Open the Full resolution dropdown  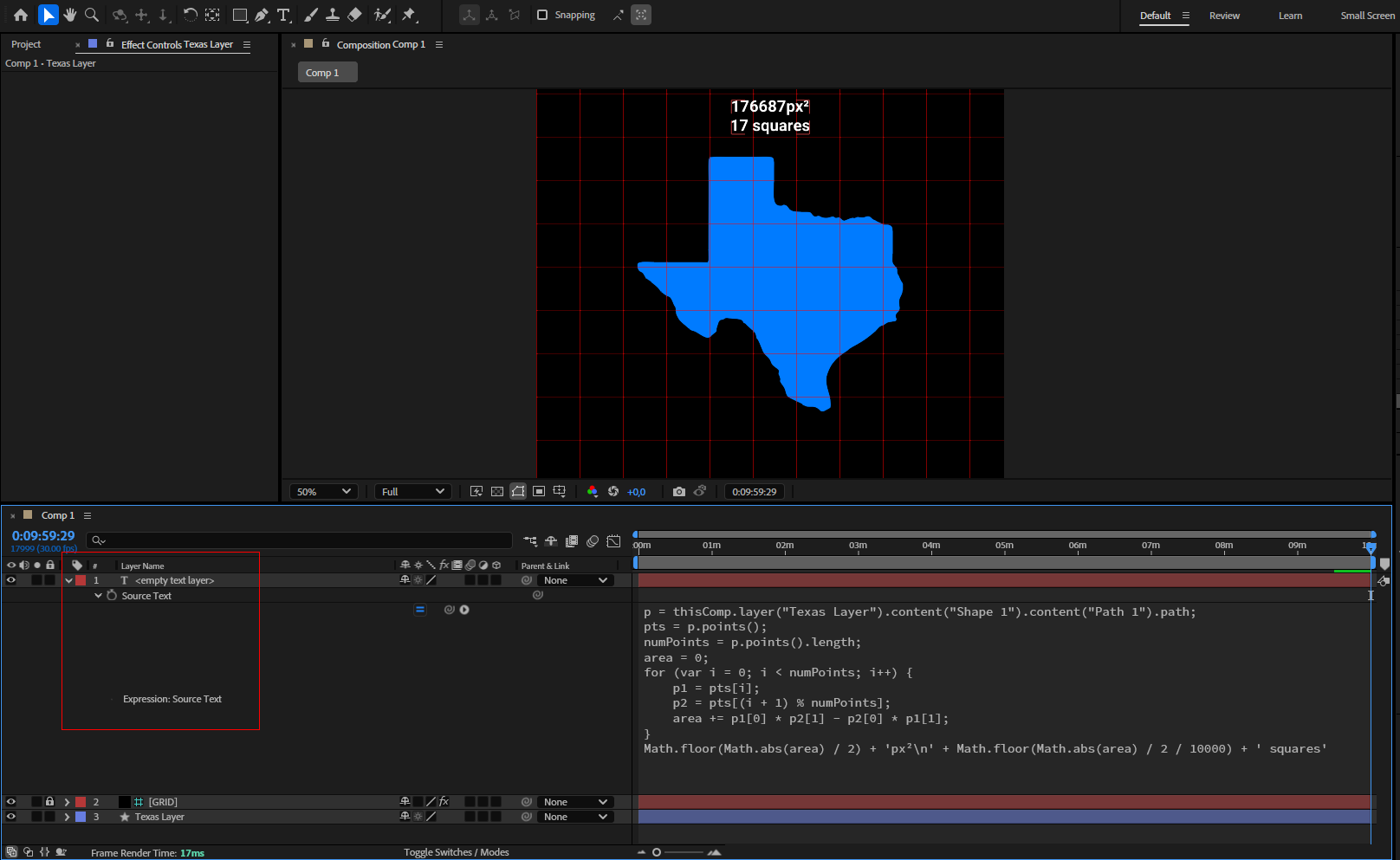[x=413, y=491]
